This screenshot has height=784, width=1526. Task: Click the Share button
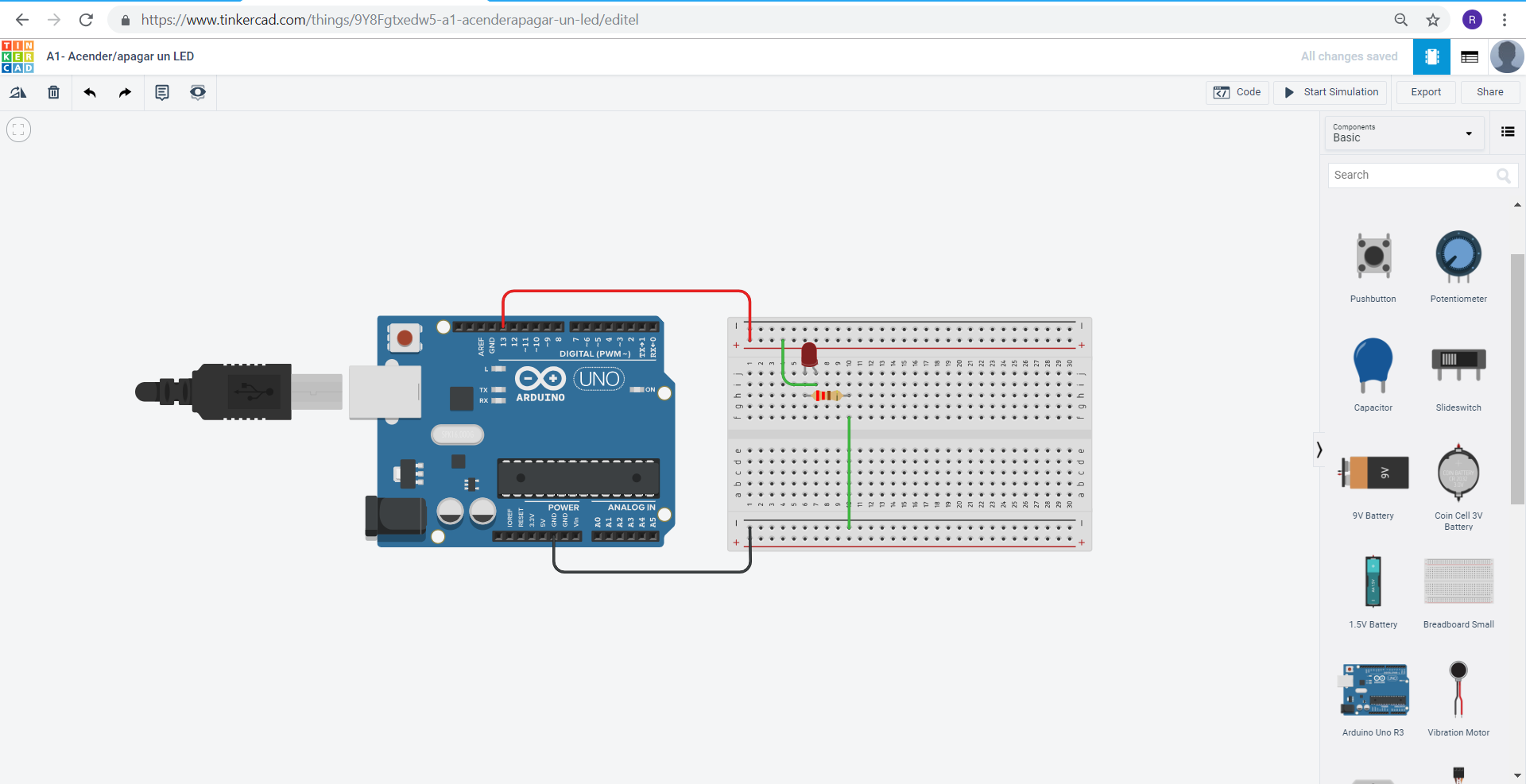pos(1490,92)
